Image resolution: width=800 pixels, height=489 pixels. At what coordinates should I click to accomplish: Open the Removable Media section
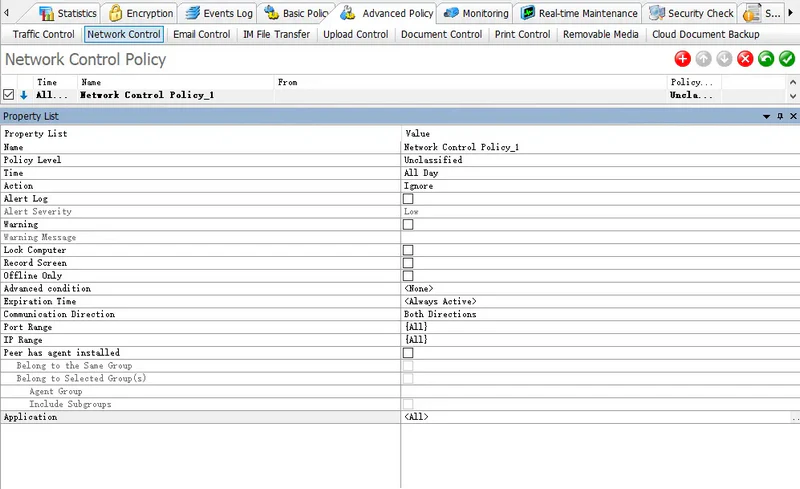click(600, 34)
